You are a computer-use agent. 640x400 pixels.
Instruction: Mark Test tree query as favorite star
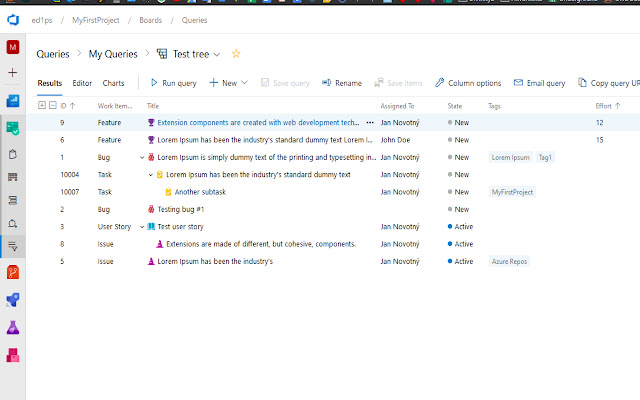click(236, 53)
